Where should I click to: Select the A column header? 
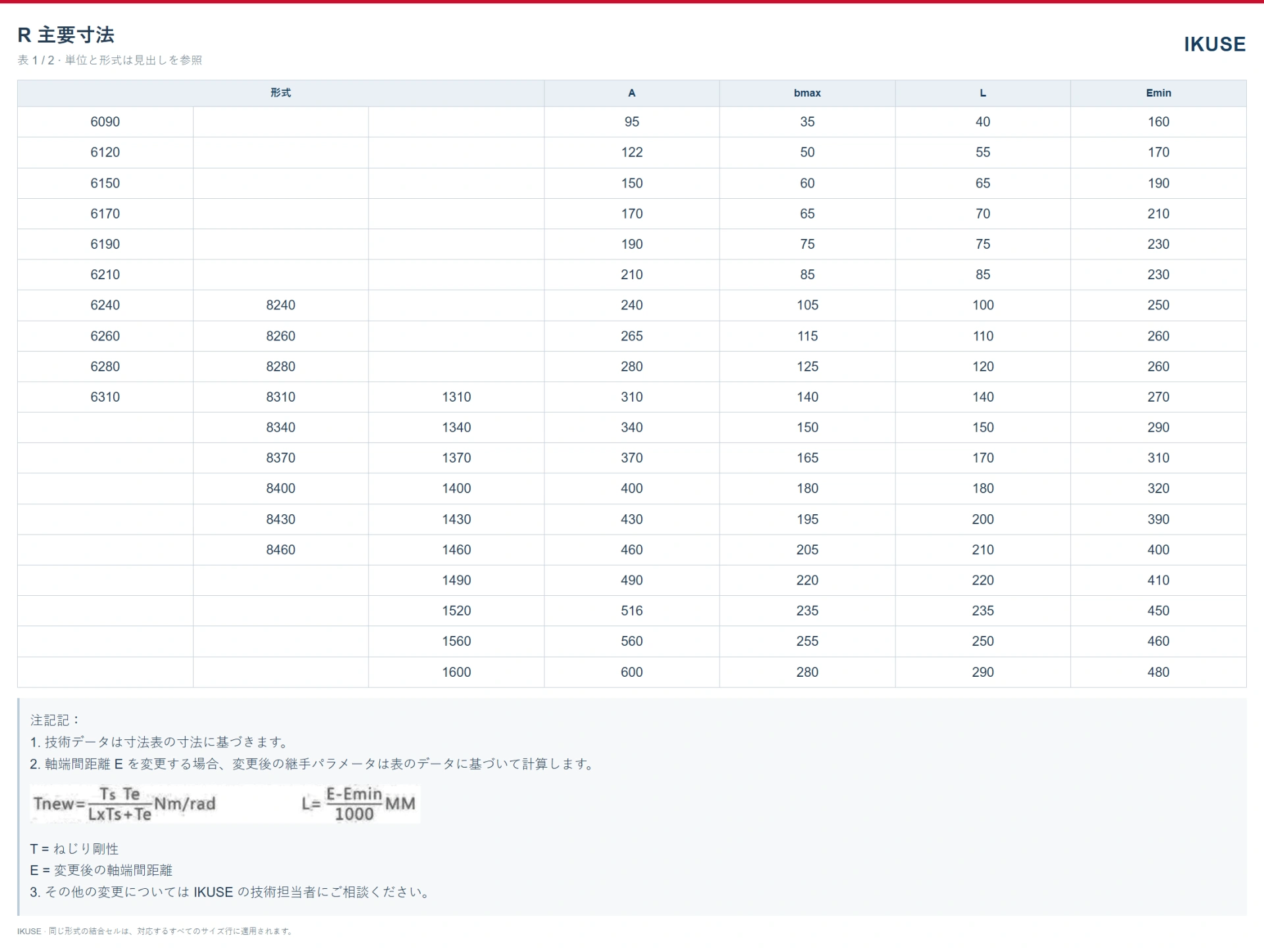[631, 93]
